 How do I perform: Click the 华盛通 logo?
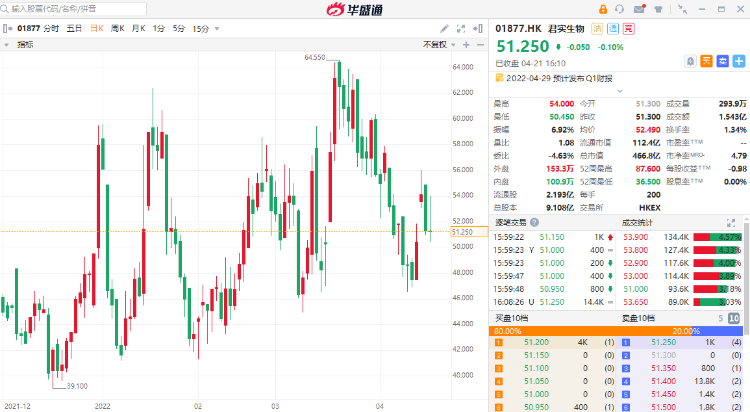tap(354, 9)
